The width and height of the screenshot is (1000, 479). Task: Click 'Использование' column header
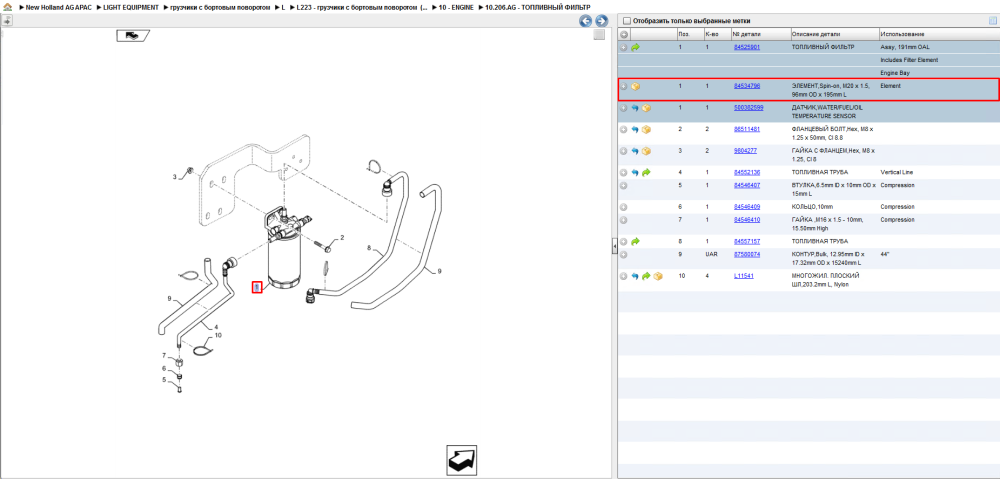(902, 34)
